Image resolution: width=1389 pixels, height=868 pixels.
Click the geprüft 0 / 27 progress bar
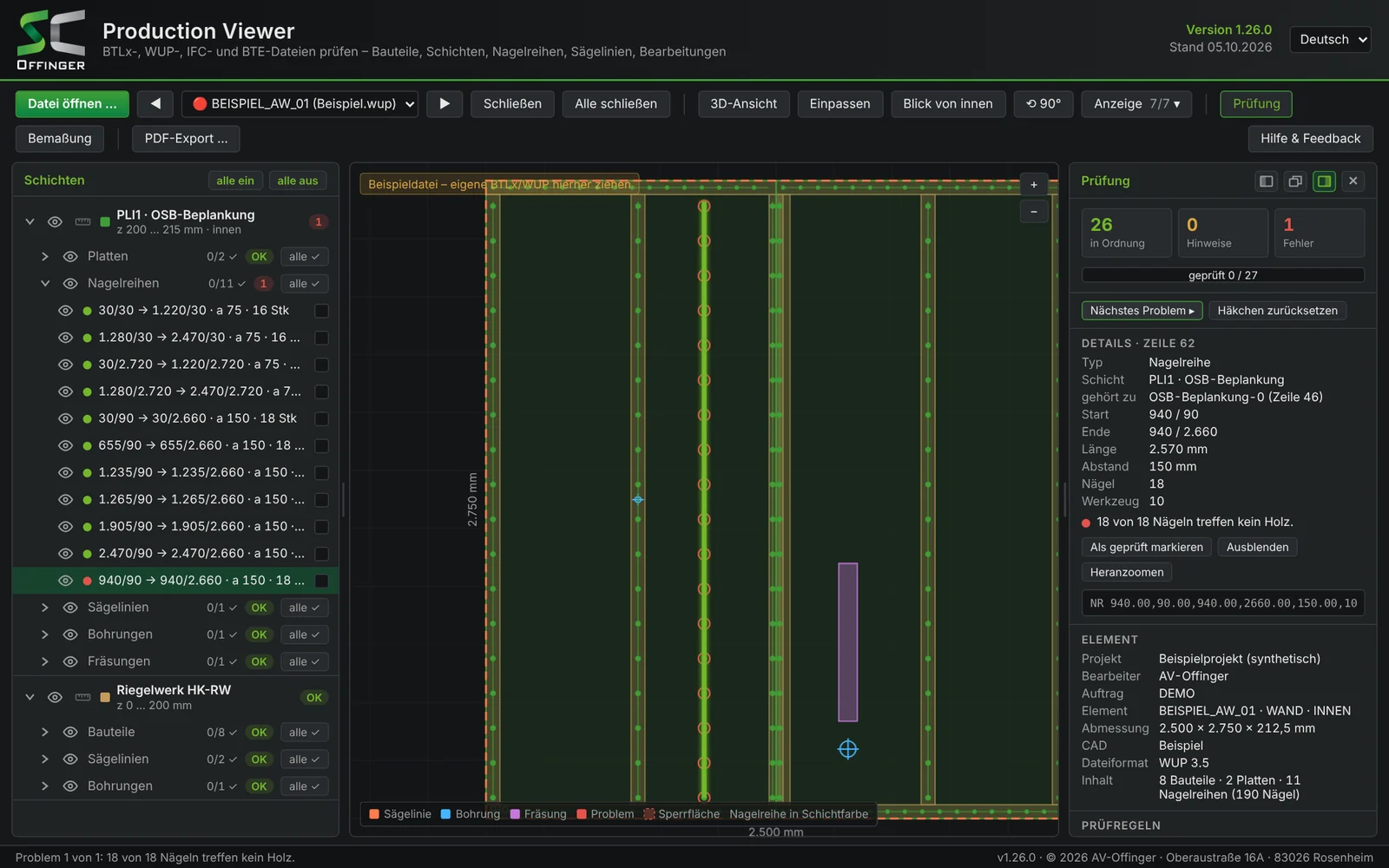pyautogui.click(x=1222, y=275)
